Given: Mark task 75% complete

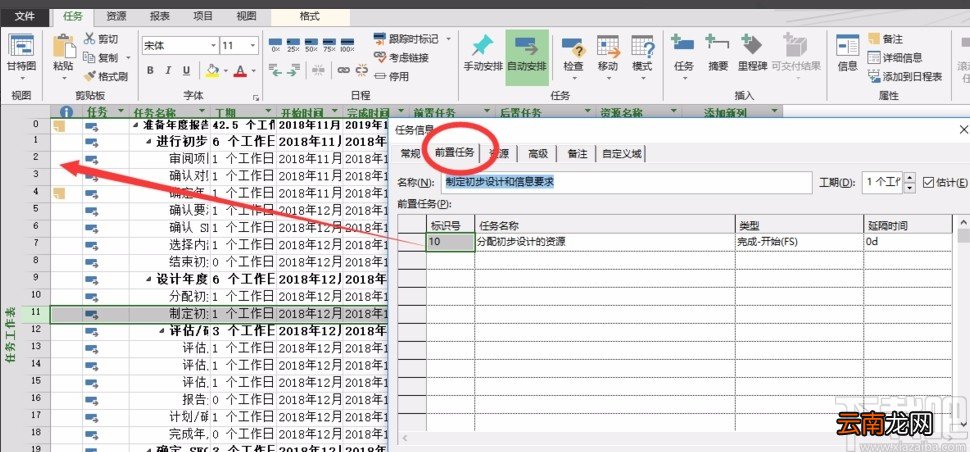Looking at the screenshot, I should [x=329, y=45].
